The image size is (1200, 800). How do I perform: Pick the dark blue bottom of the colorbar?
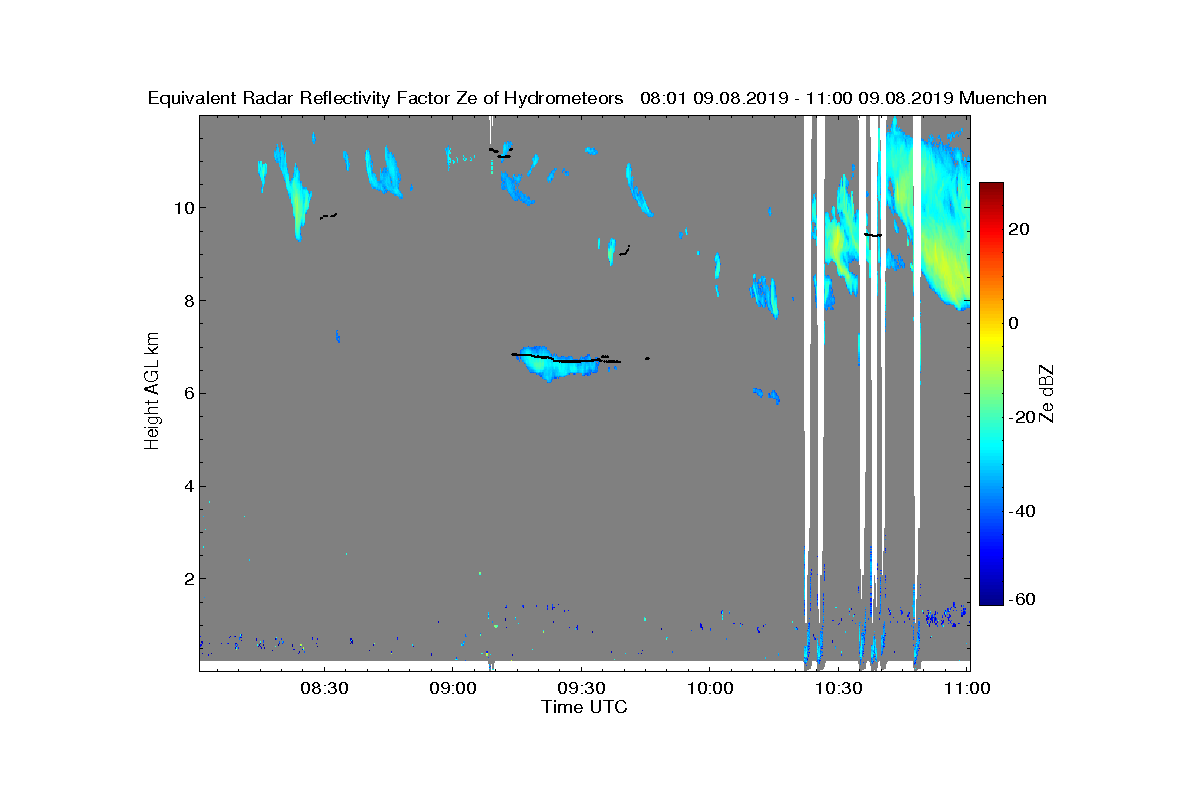(991, 597)
